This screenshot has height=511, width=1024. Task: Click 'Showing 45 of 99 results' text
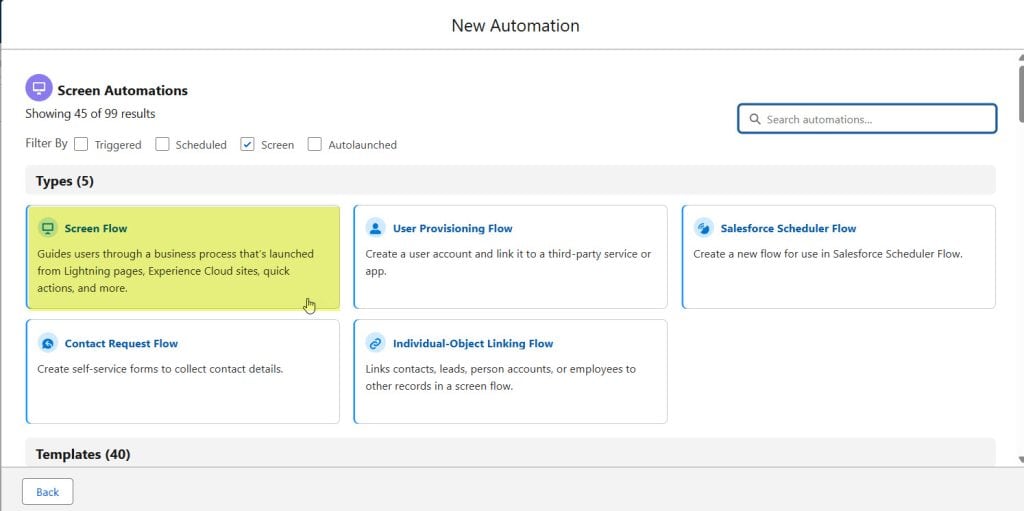click(90, 114)
